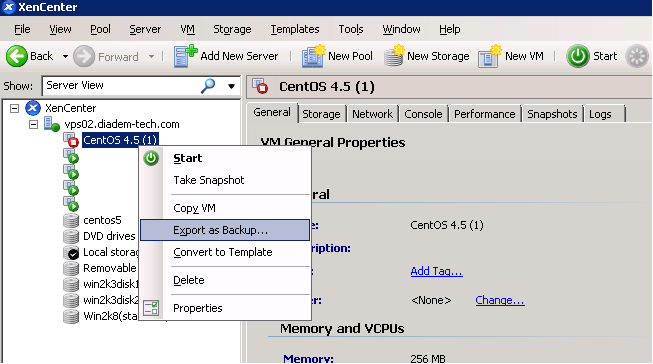Open the View menu
The image size is (653, 364).
pyautogui.click(x=60, y=29)
